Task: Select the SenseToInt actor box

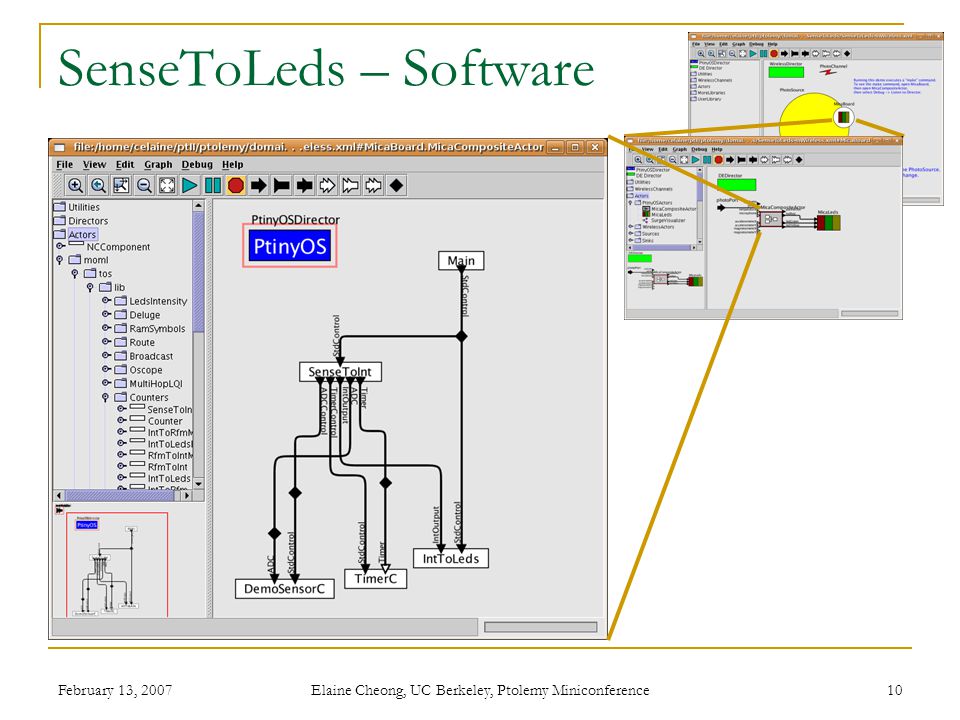Action: click(340, 372)
